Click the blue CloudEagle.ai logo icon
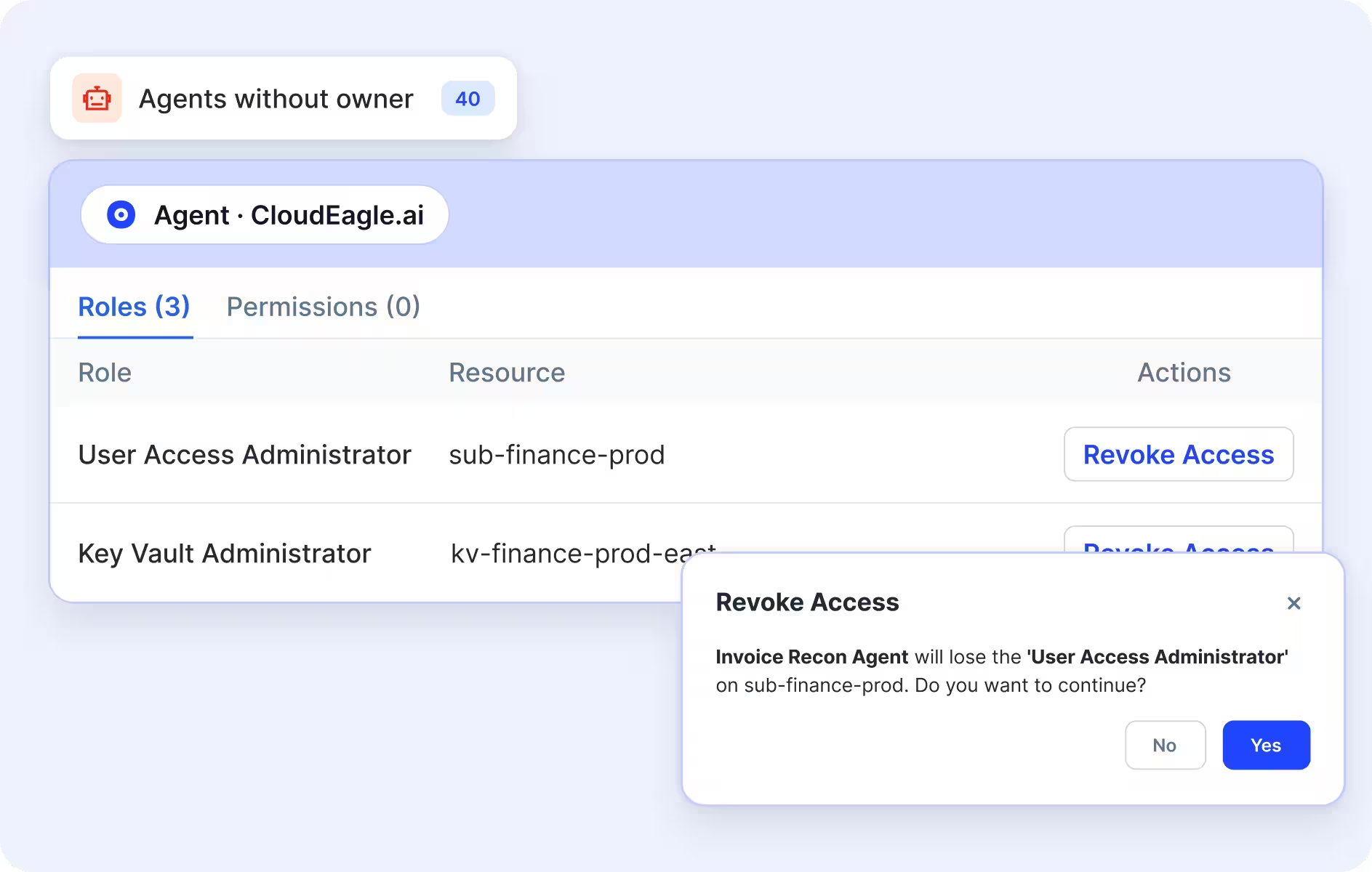Screen dimensions: 1372x872 121,215
